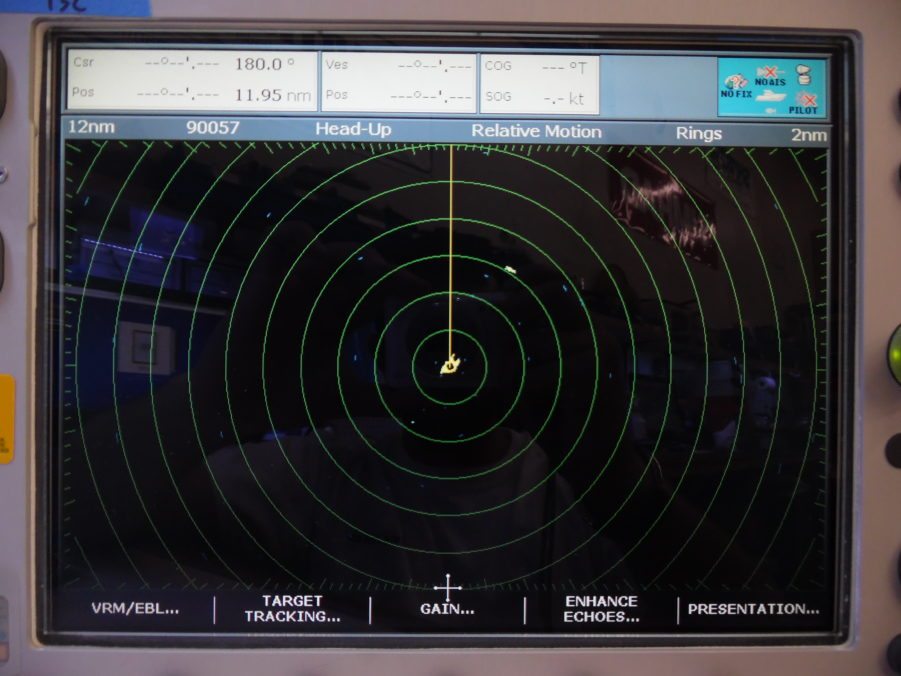Select the 90057 value in status bar
The height and width of the screenshot is (676, 901).
213,128
